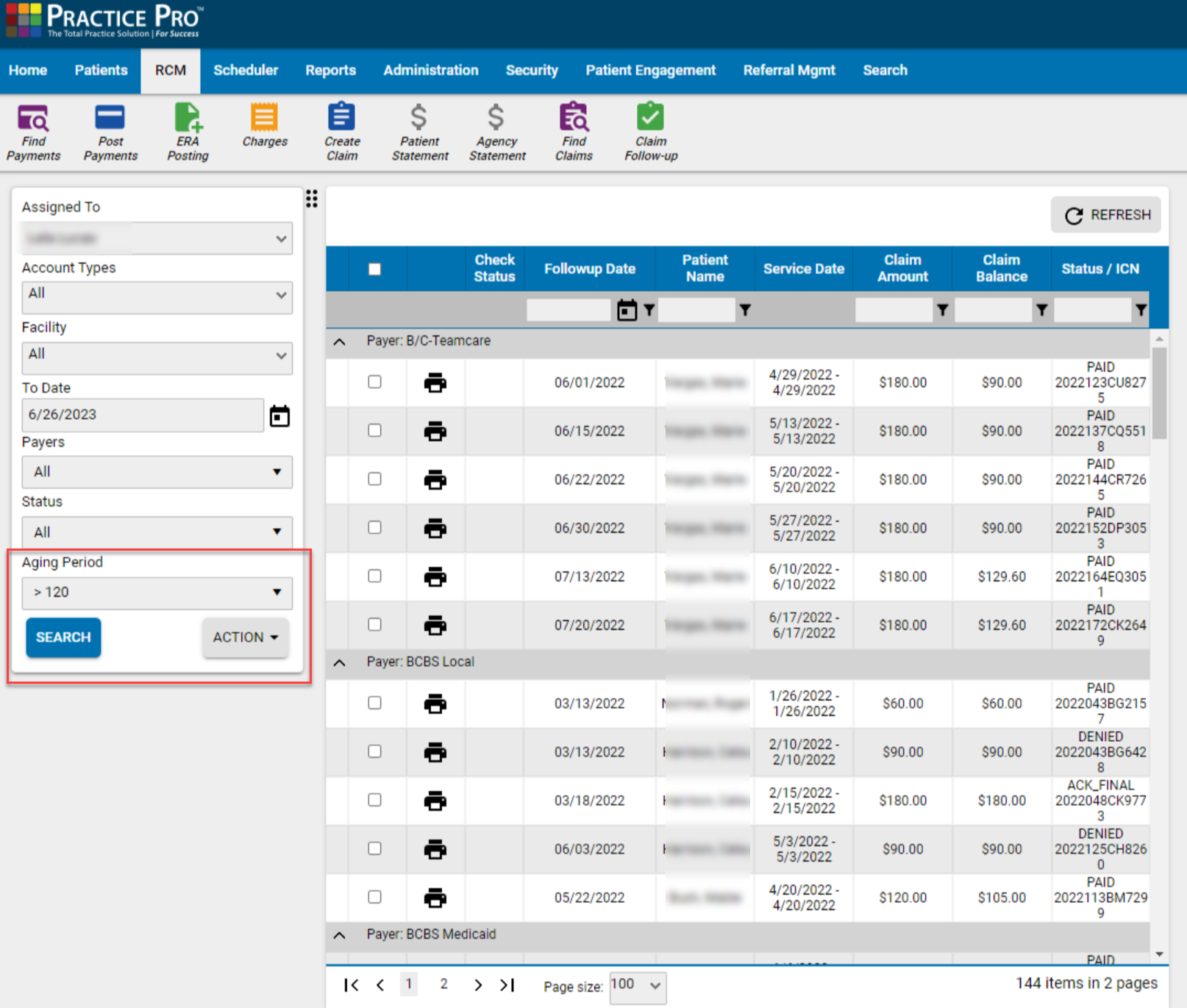Image resolution: width=1187 pixels, height=1008 pixels.
Task: Open the To Date calendar picker
Action: tap(279, 415)
